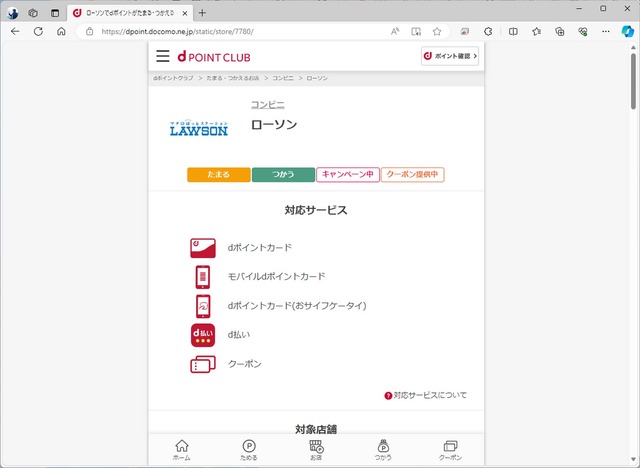Click the Read aloud icon in address bar
The image size is (640, 468).
[395, 31]
